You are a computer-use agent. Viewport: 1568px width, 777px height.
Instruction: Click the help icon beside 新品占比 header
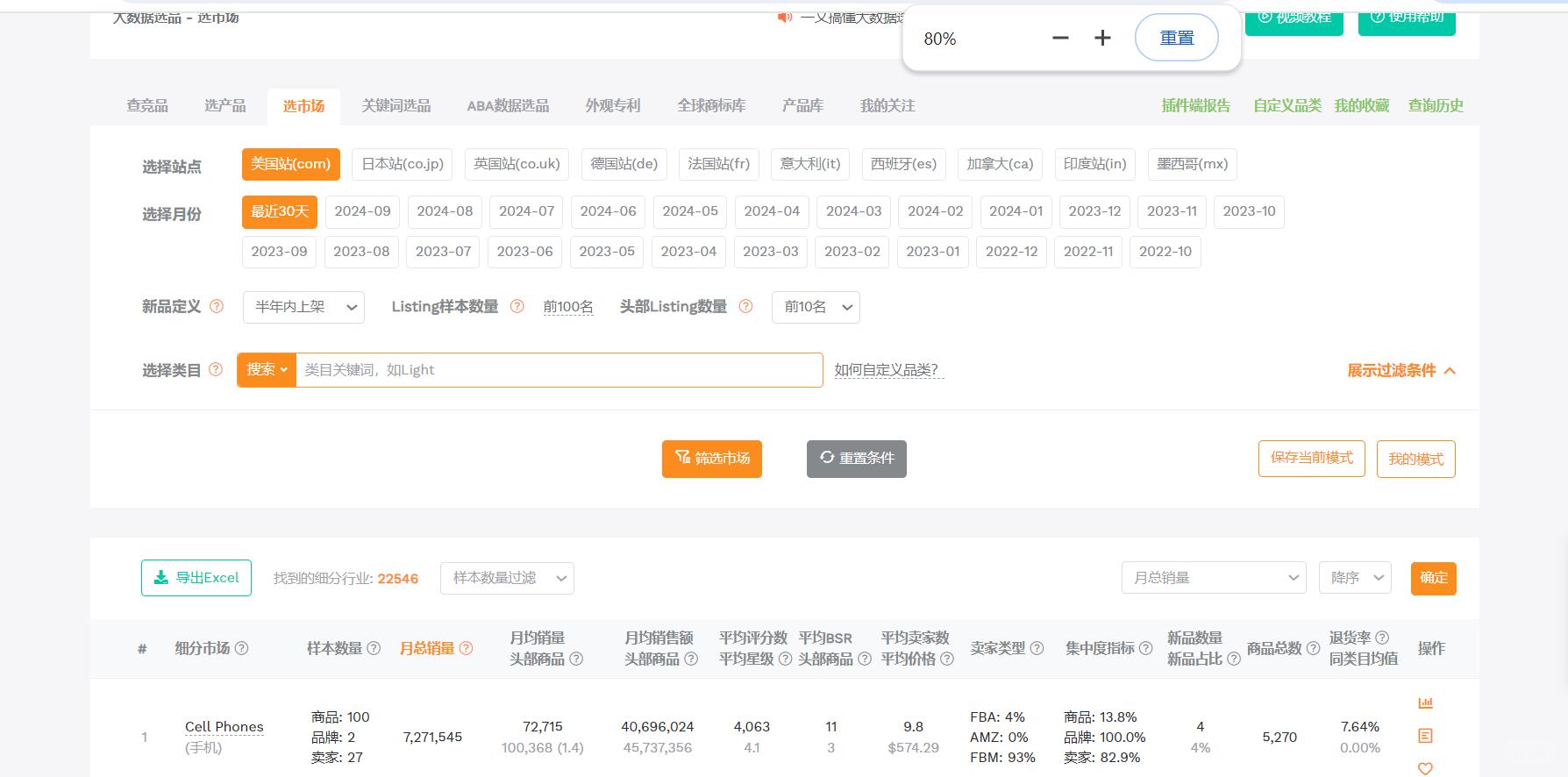pyautogui.click(x=1234, y=659)
